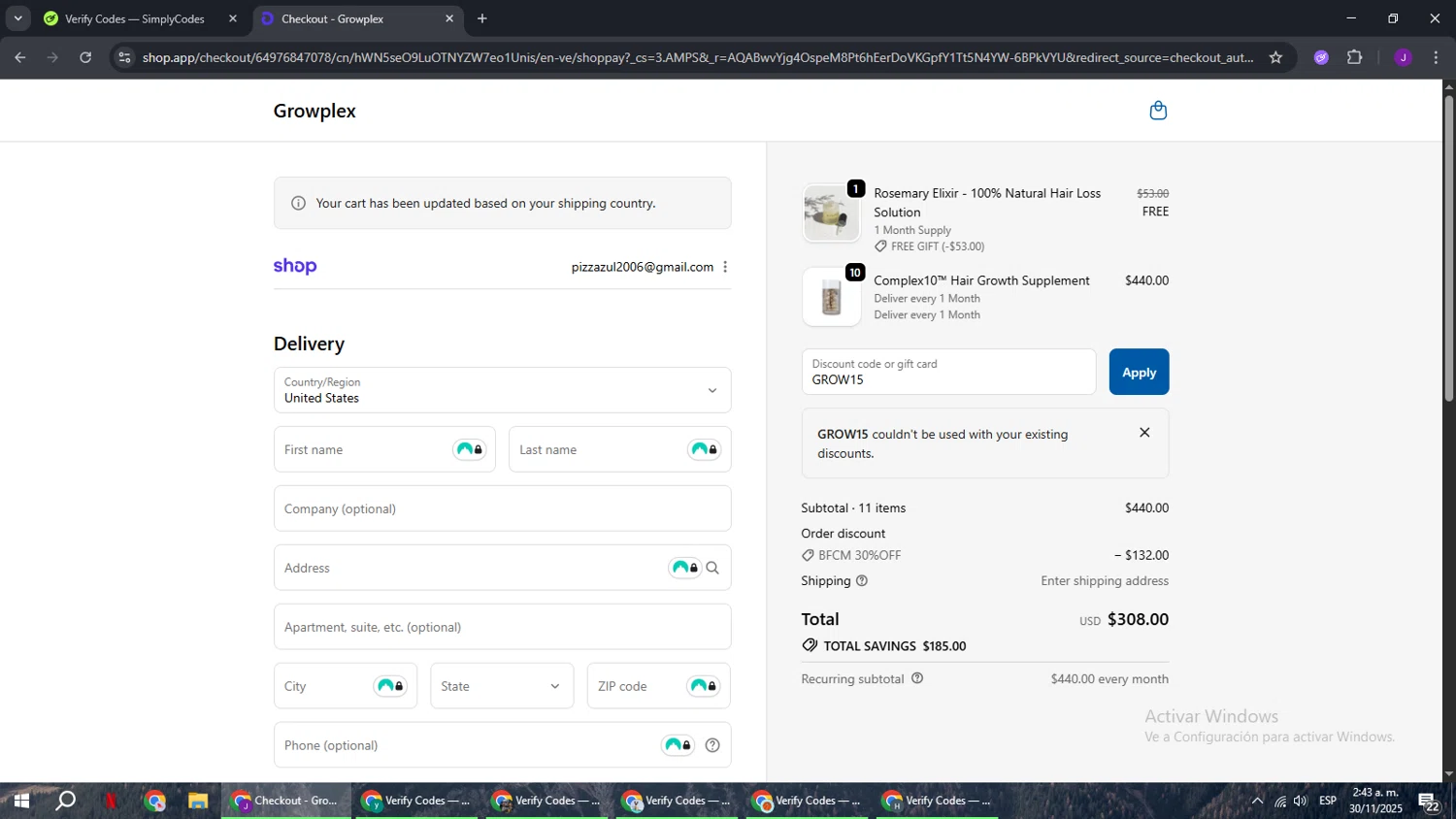Viewport: 1456px width, 819px height.
Task: Close the Checkout - Growplex tab
Action: click(449, 18)
